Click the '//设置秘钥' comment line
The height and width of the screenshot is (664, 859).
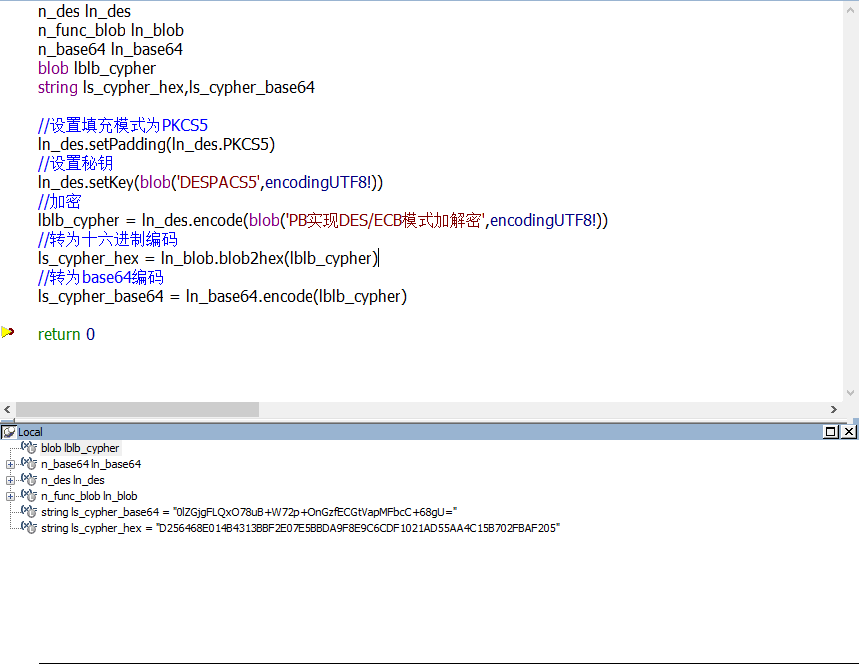(x=76, y=163)
